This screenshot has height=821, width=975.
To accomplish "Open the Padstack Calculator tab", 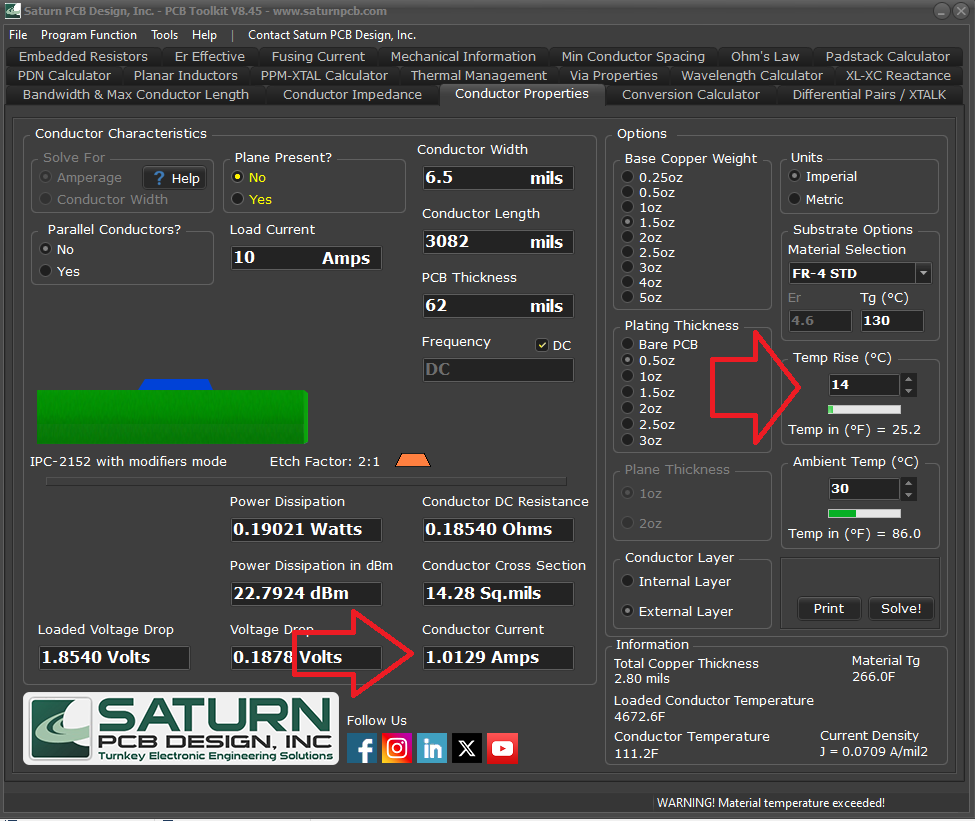I will tap(887, 57).
